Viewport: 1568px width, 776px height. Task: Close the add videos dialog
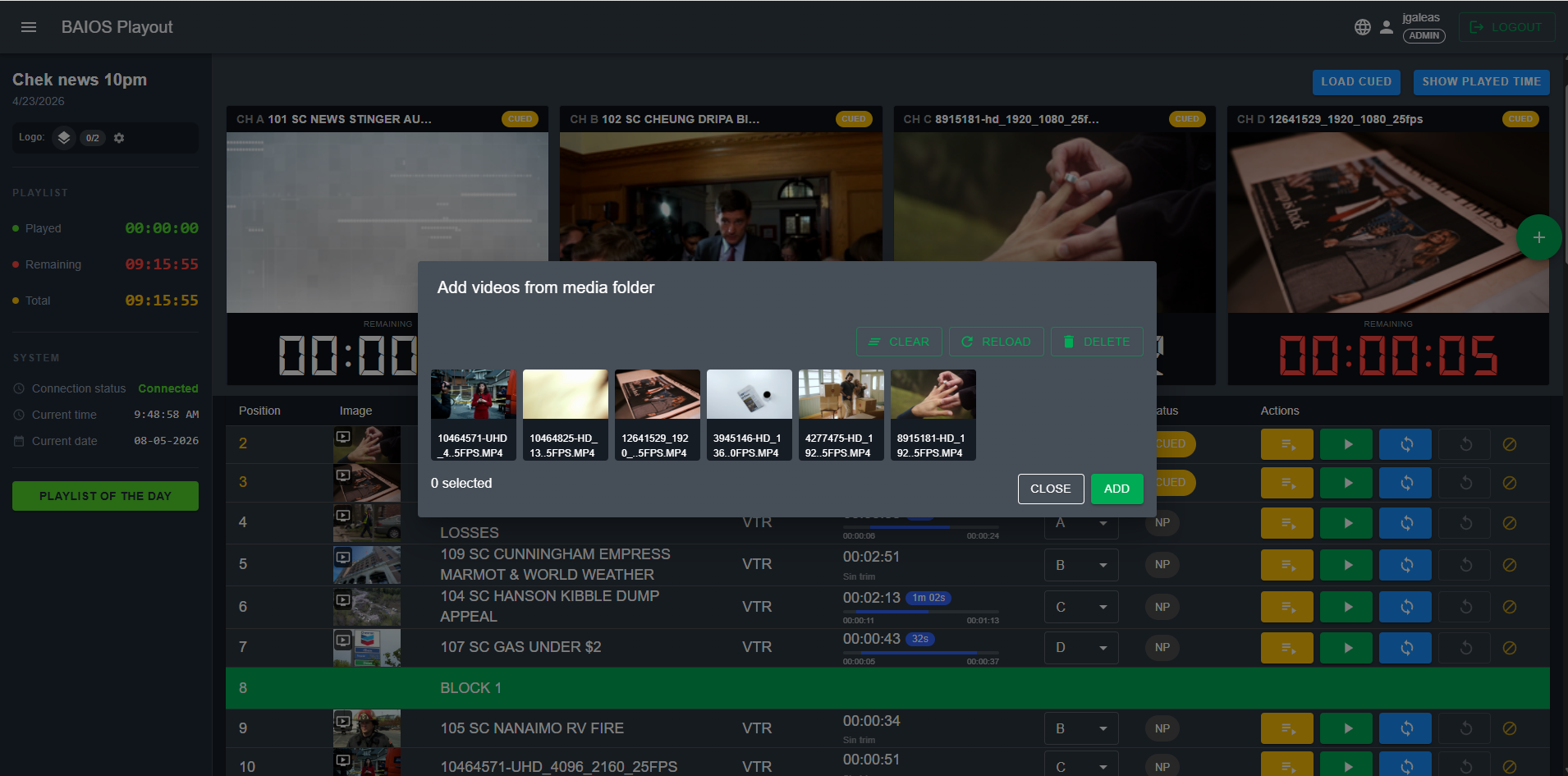tap(1051, 489)
